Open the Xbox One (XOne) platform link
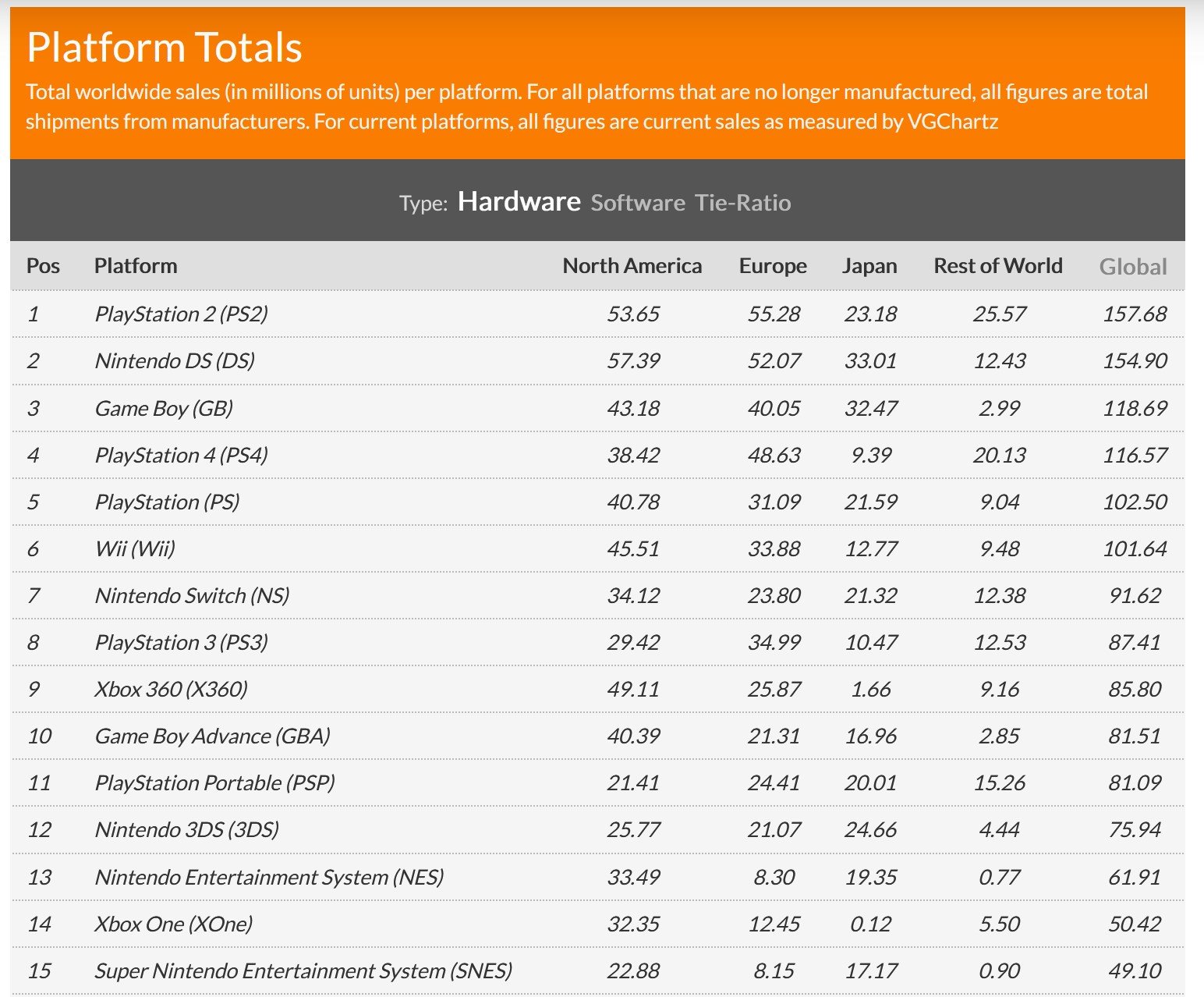1204x997 pixels. click(x=173, y=924)
